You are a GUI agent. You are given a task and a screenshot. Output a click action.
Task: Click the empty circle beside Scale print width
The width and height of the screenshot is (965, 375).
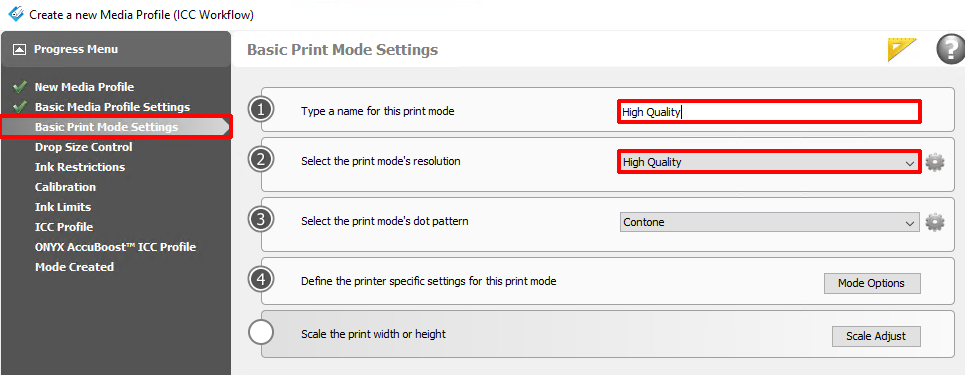pos(262,334)
